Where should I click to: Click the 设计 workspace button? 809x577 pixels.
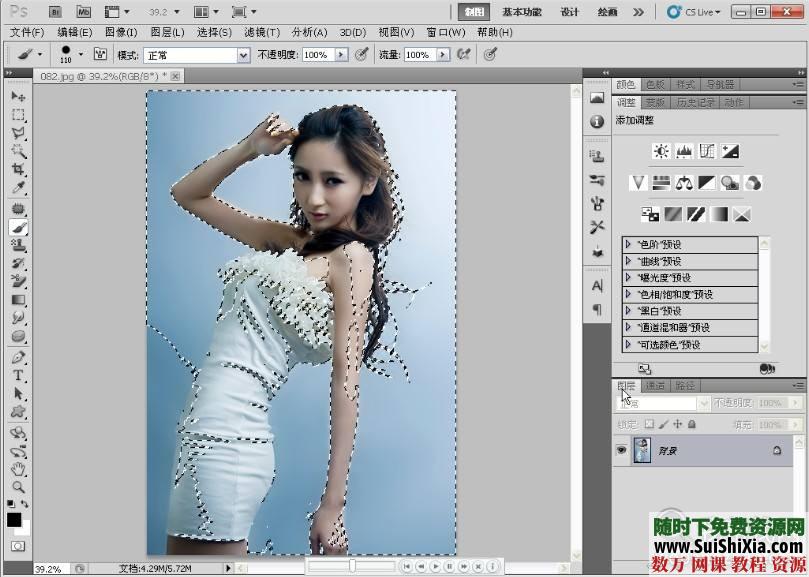570,12
